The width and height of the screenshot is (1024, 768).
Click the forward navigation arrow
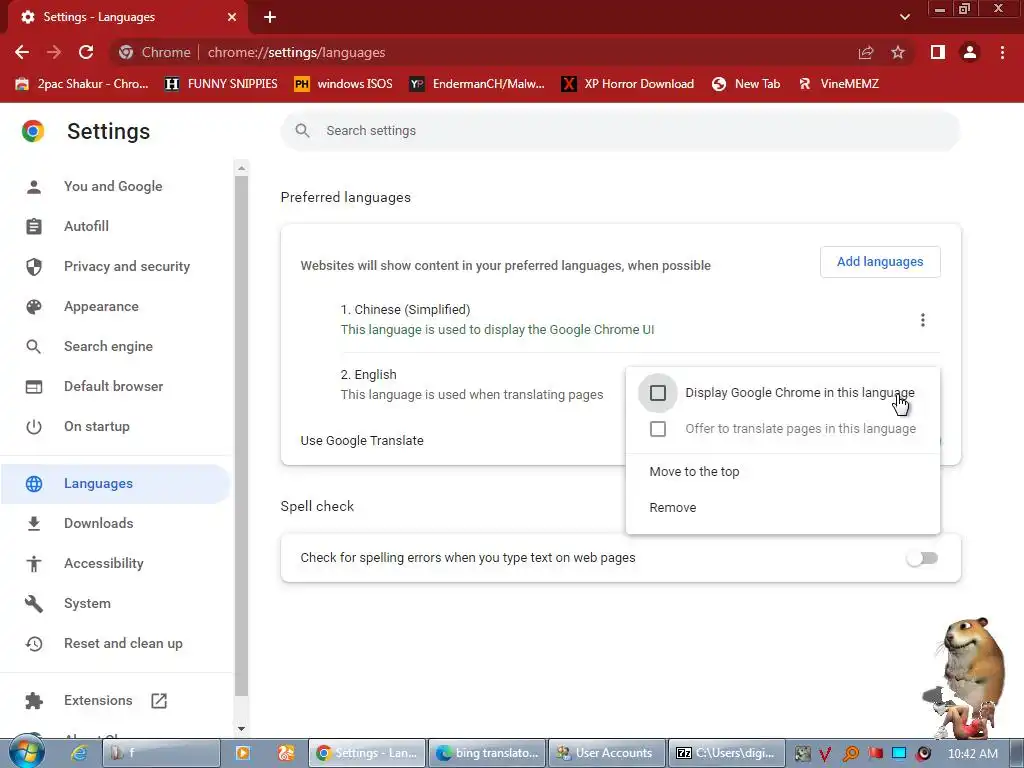click(x=54, y=52)
